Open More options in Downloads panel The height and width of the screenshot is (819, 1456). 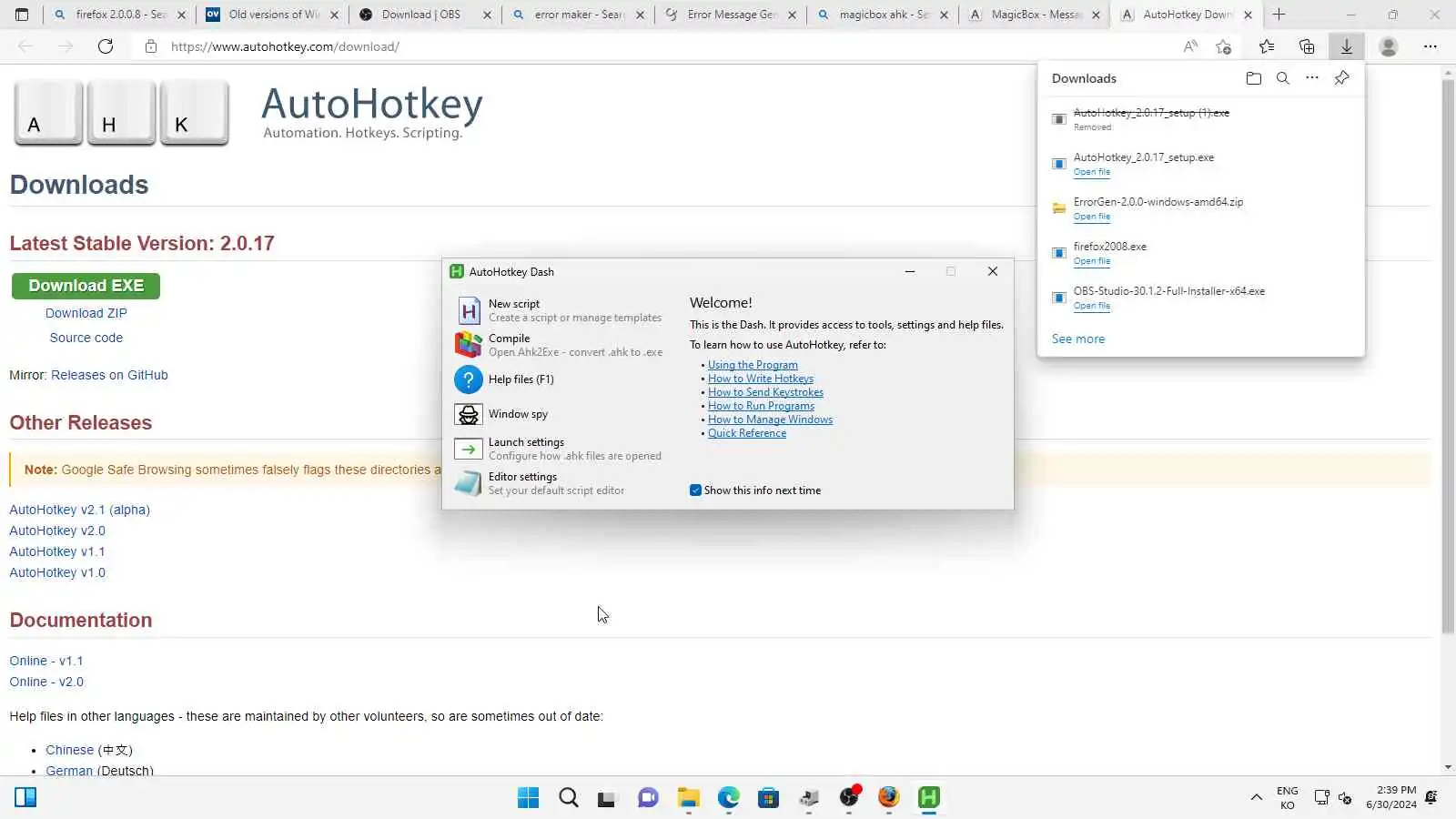(1312, 78)
